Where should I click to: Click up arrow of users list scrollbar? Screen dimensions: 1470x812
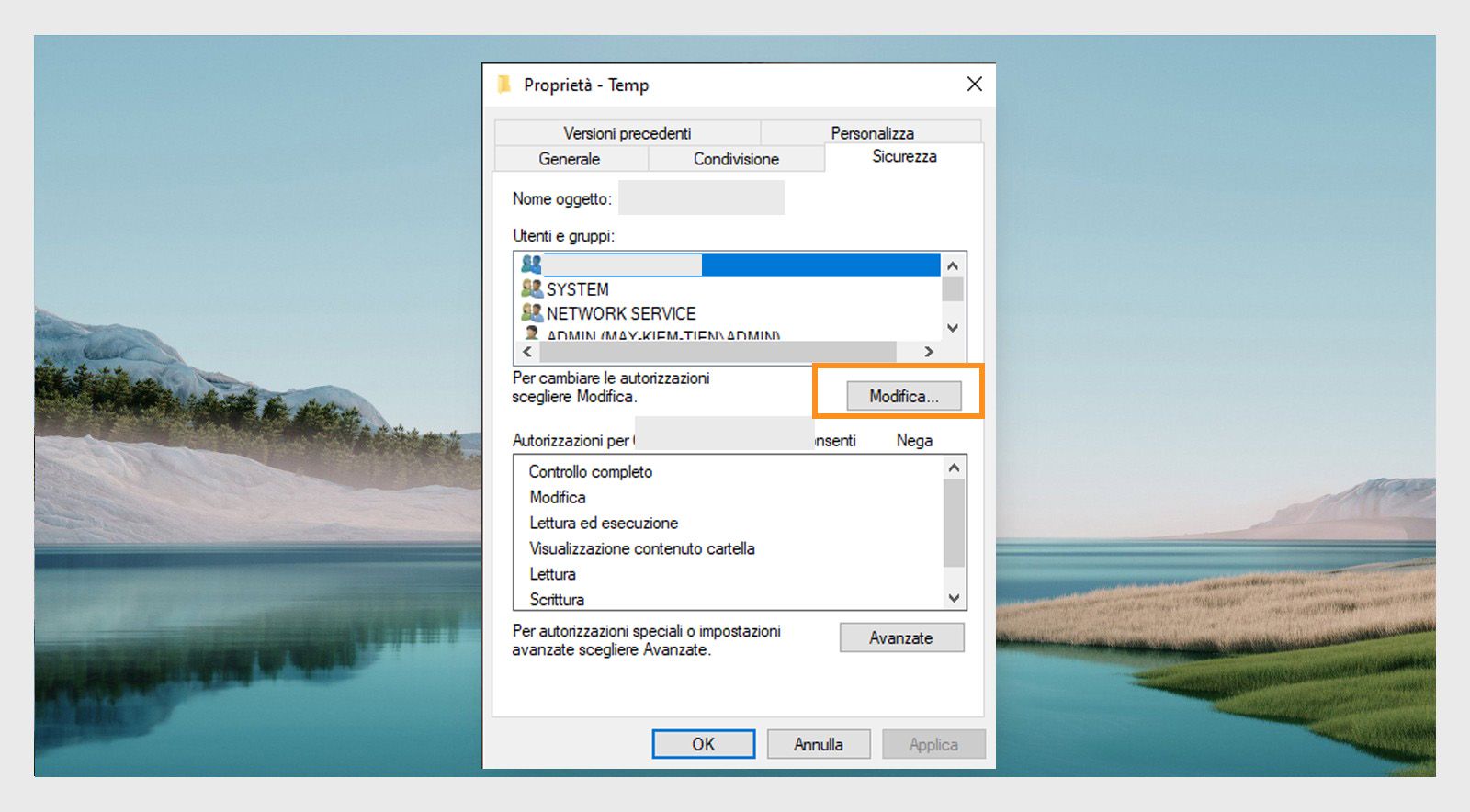pos(953,265)
